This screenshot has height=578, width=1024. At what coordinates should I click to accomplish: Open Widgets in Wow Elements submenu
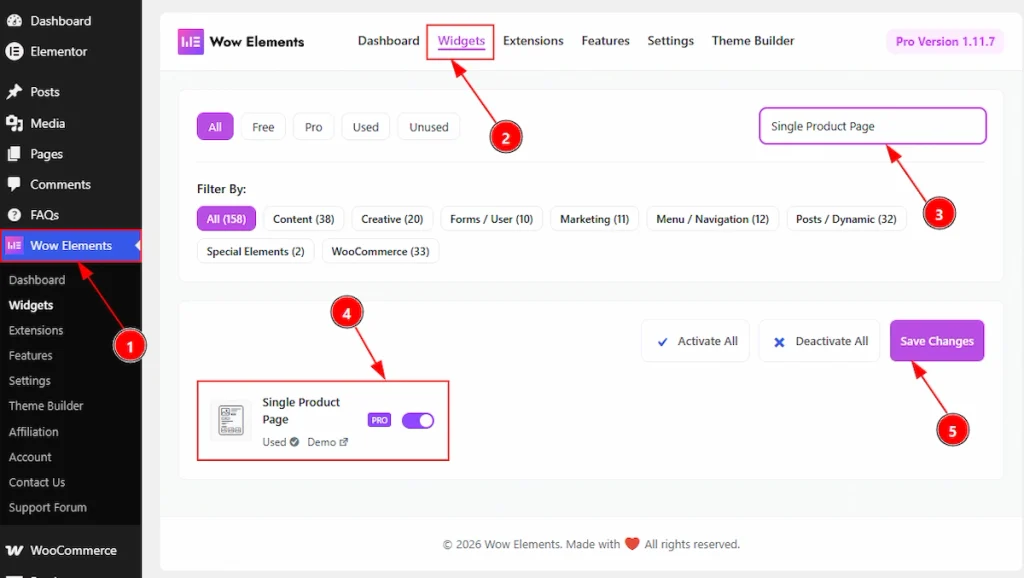click(x=31, y=305)
